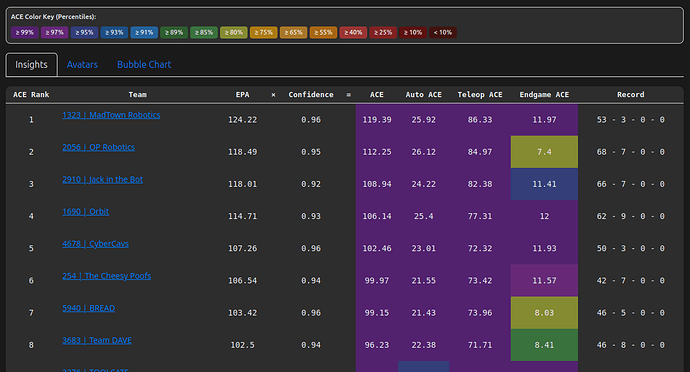Image resolution: width=690 pixels, height=372 pixels.
Task: Go to the 5940 BREAD team page
Action: point(88,308)
